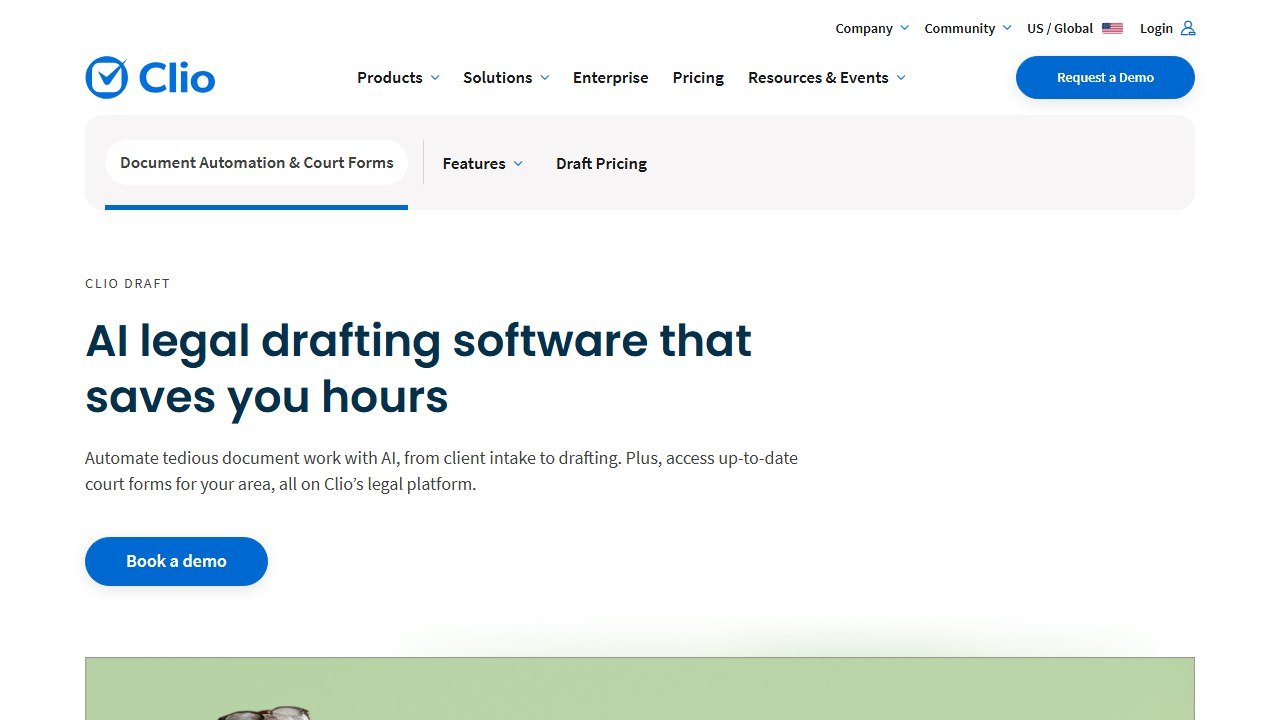Expand the Features submenu chevron

(518, 164)
